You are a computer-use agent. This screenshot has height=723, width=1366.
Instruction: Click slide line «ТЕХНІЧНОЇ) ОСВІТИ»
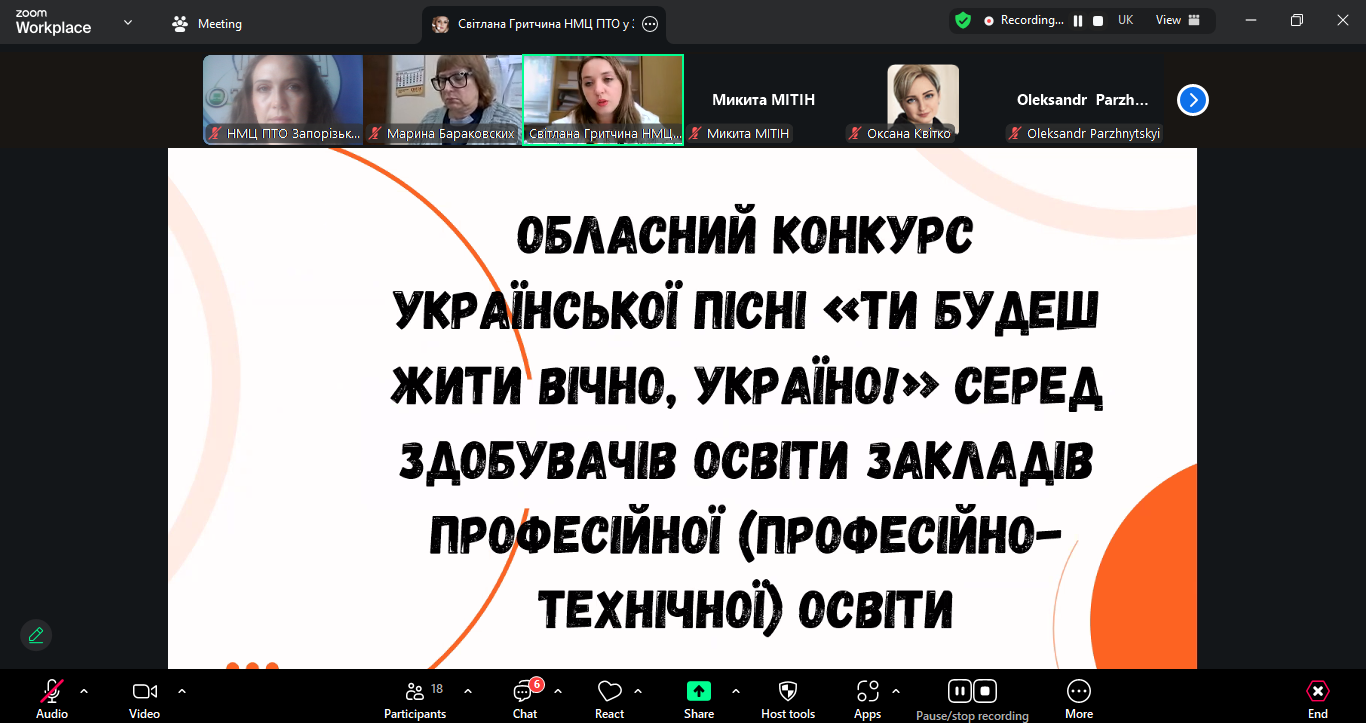[745, 608]
